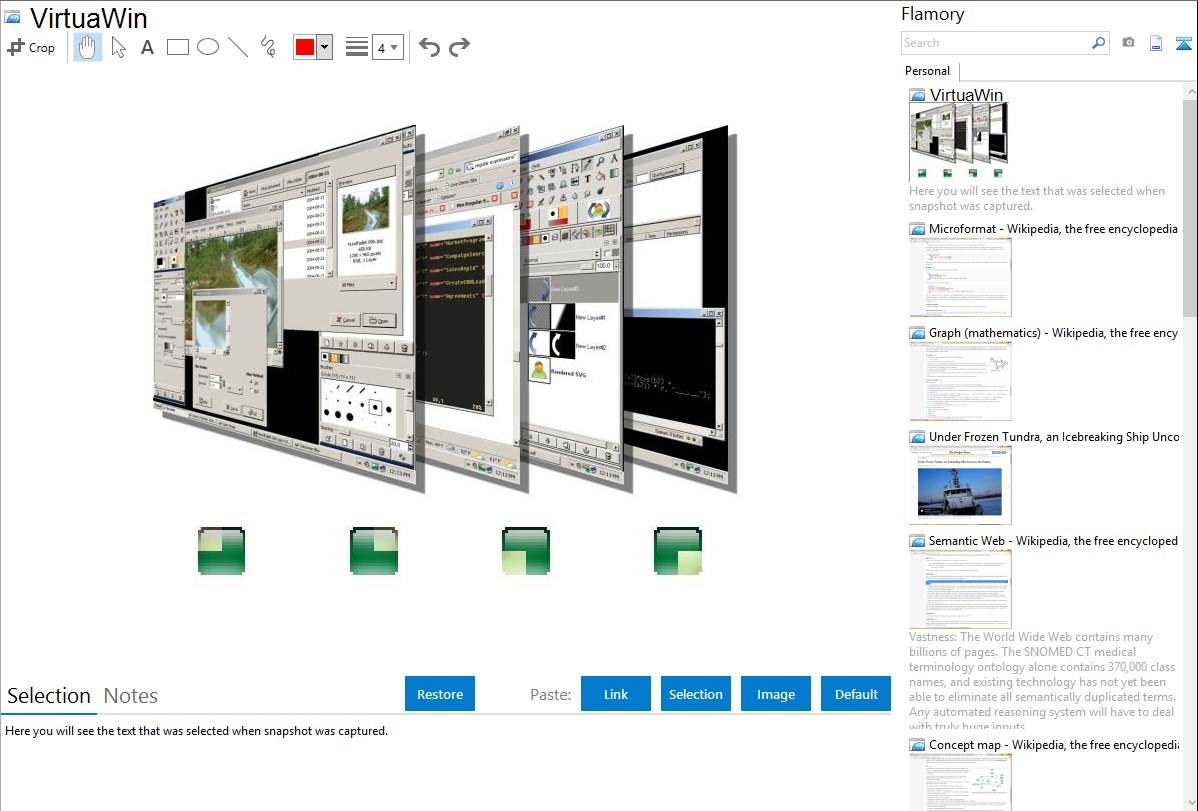Select the Crop tool
The image size is (1198, 811).
[31, 47]
